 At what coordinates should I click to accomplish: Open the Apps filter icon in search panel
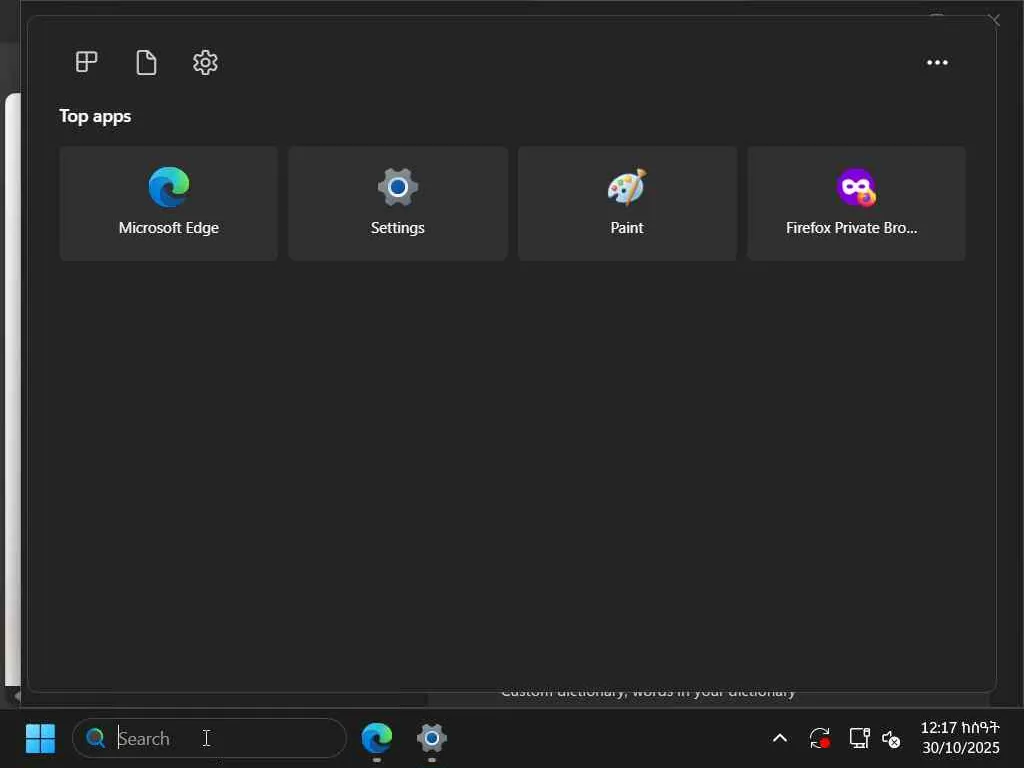(86, 63)
